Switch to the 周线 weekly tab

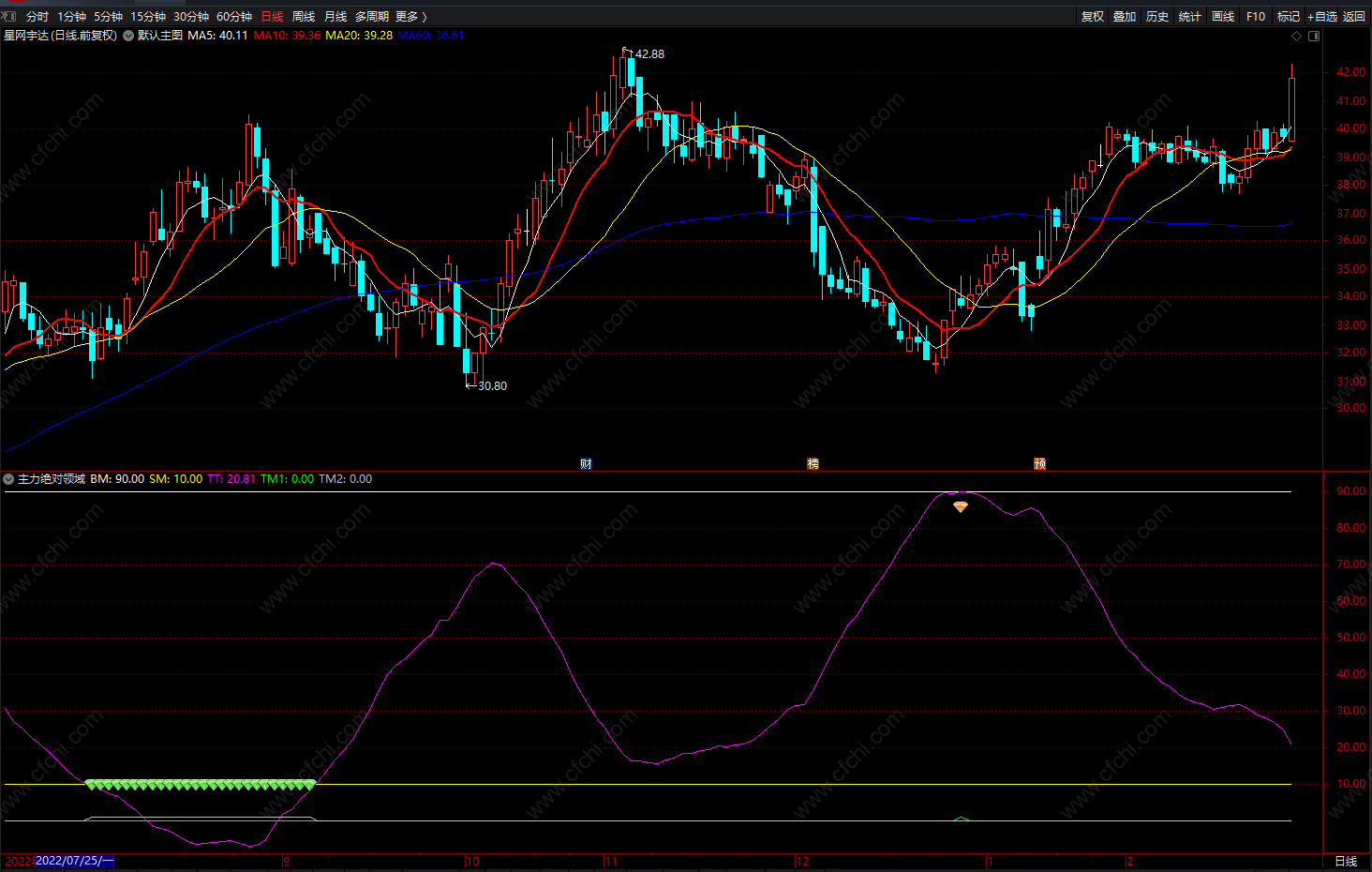point(304,17)
